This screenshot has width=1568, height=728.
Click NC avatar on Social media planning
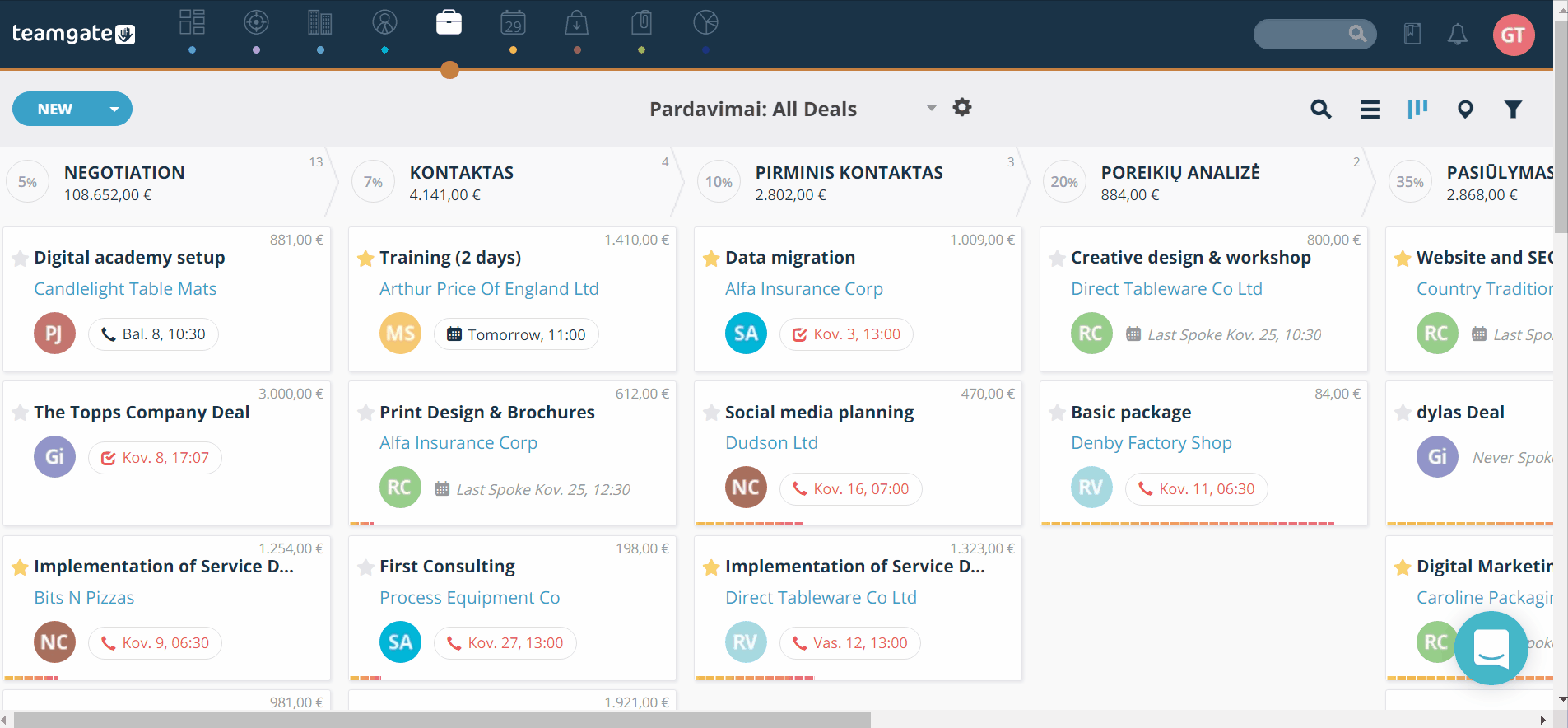(x=746, y=488)
